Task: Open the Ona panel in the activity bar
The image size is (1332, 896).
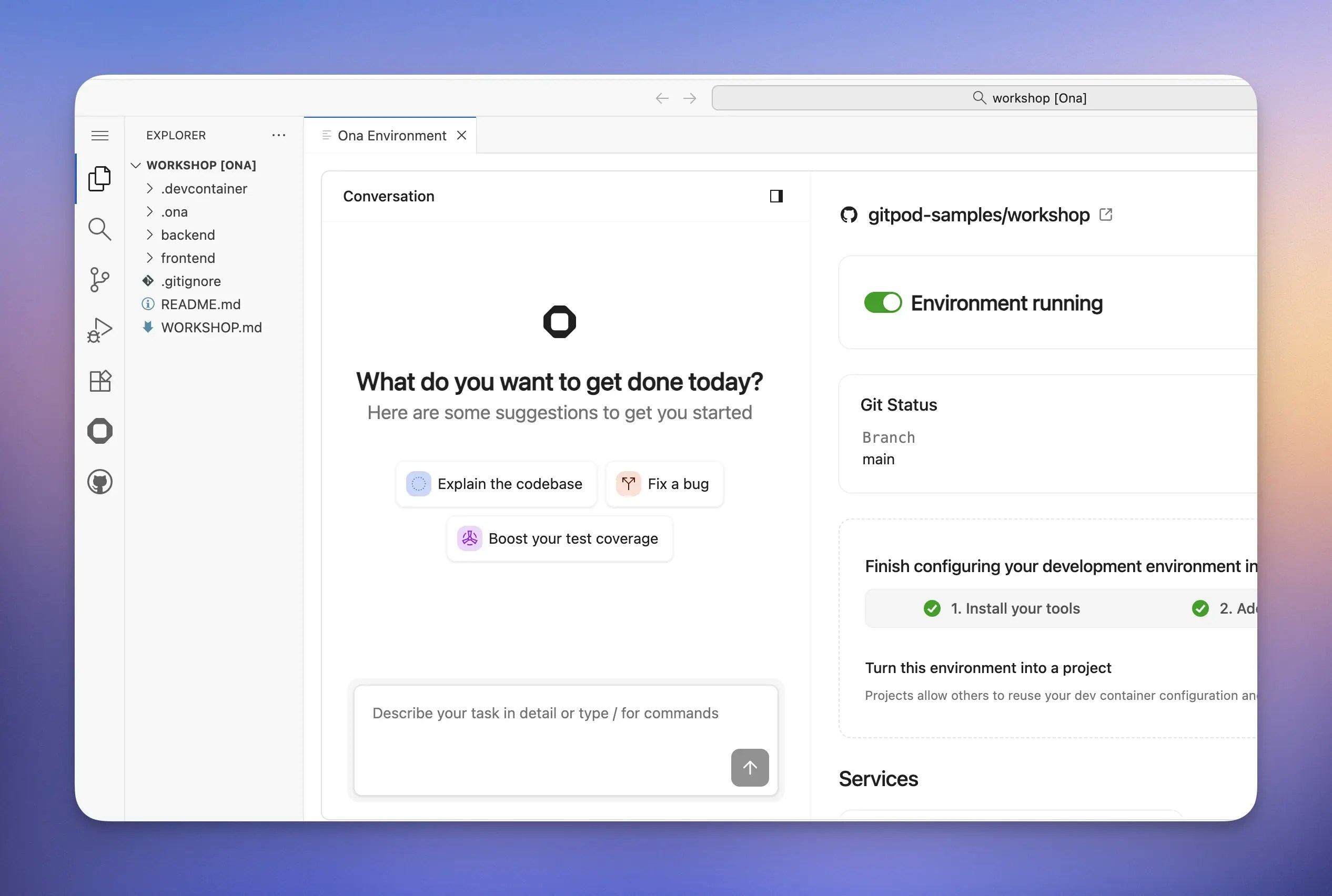Action: pos(99,431)
